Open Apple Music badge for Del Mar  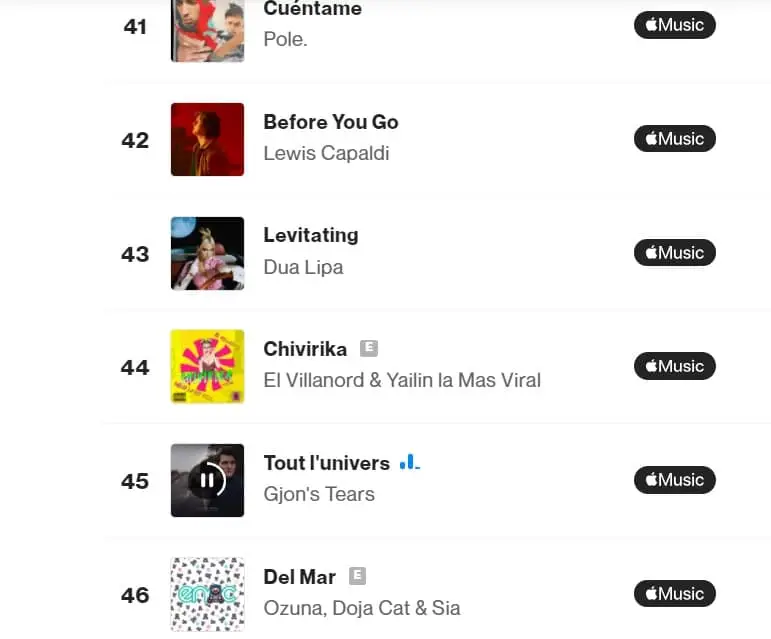coord(675,594)
